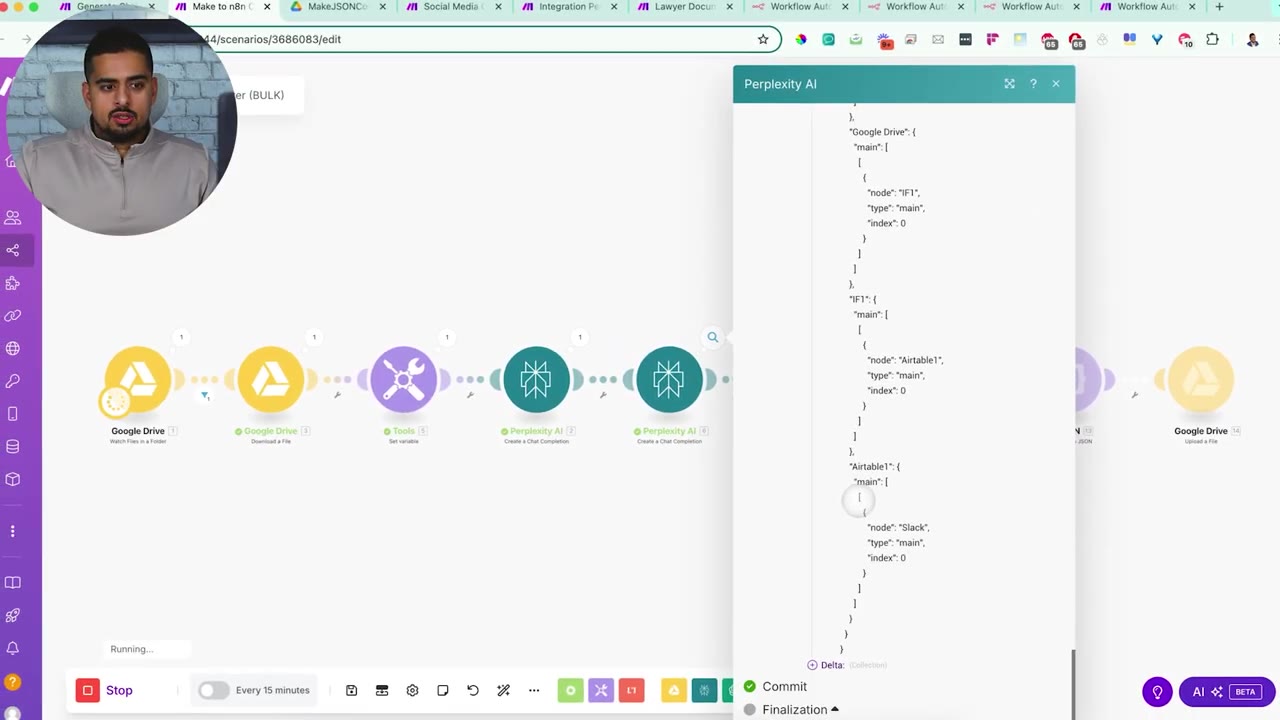Open Data structures cube icon in sidebar

point(13,479)
